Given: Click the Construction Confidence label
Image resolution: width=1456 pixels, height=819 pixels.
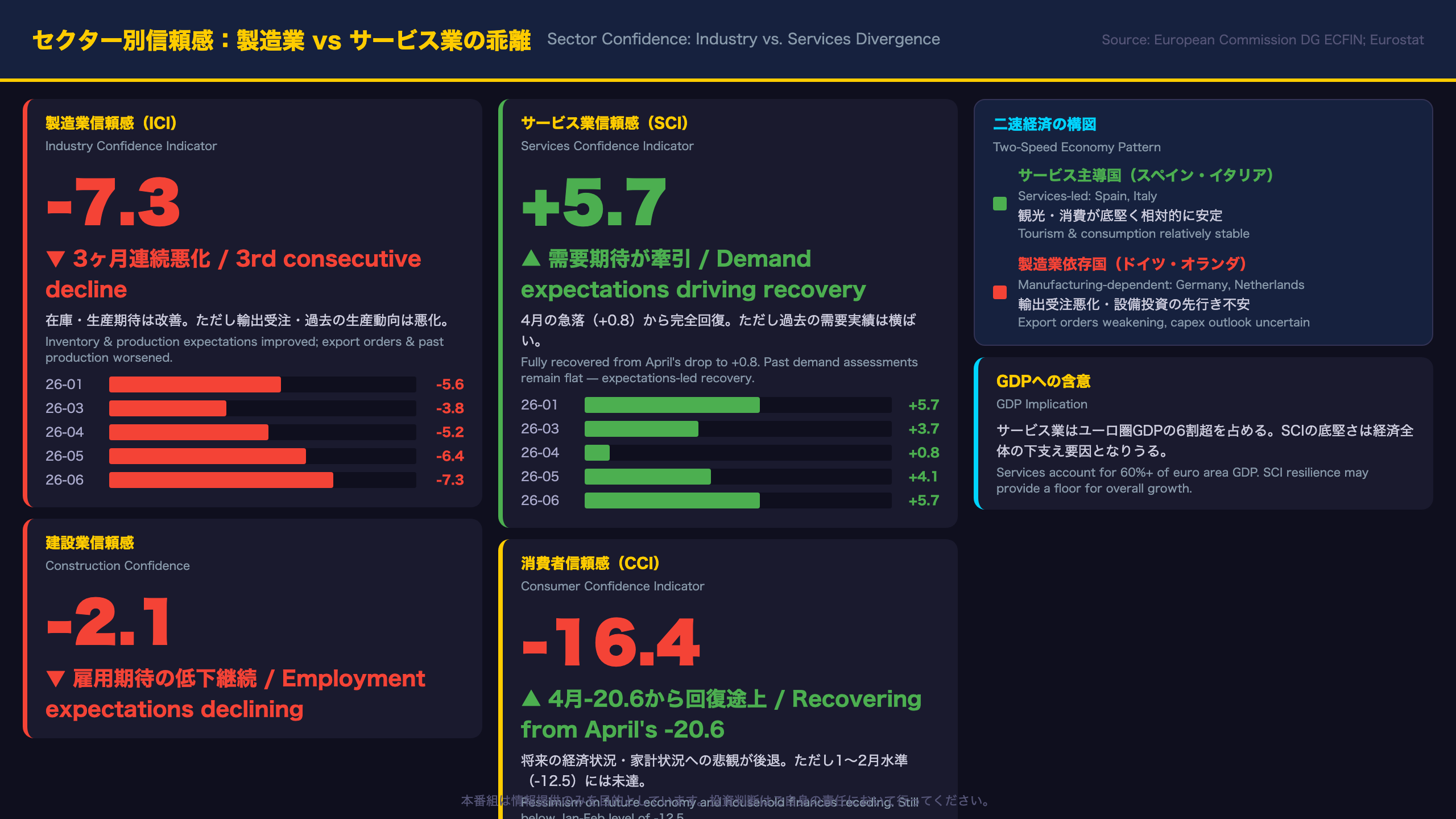Looking at the screenshot, I should coord(118,566).
